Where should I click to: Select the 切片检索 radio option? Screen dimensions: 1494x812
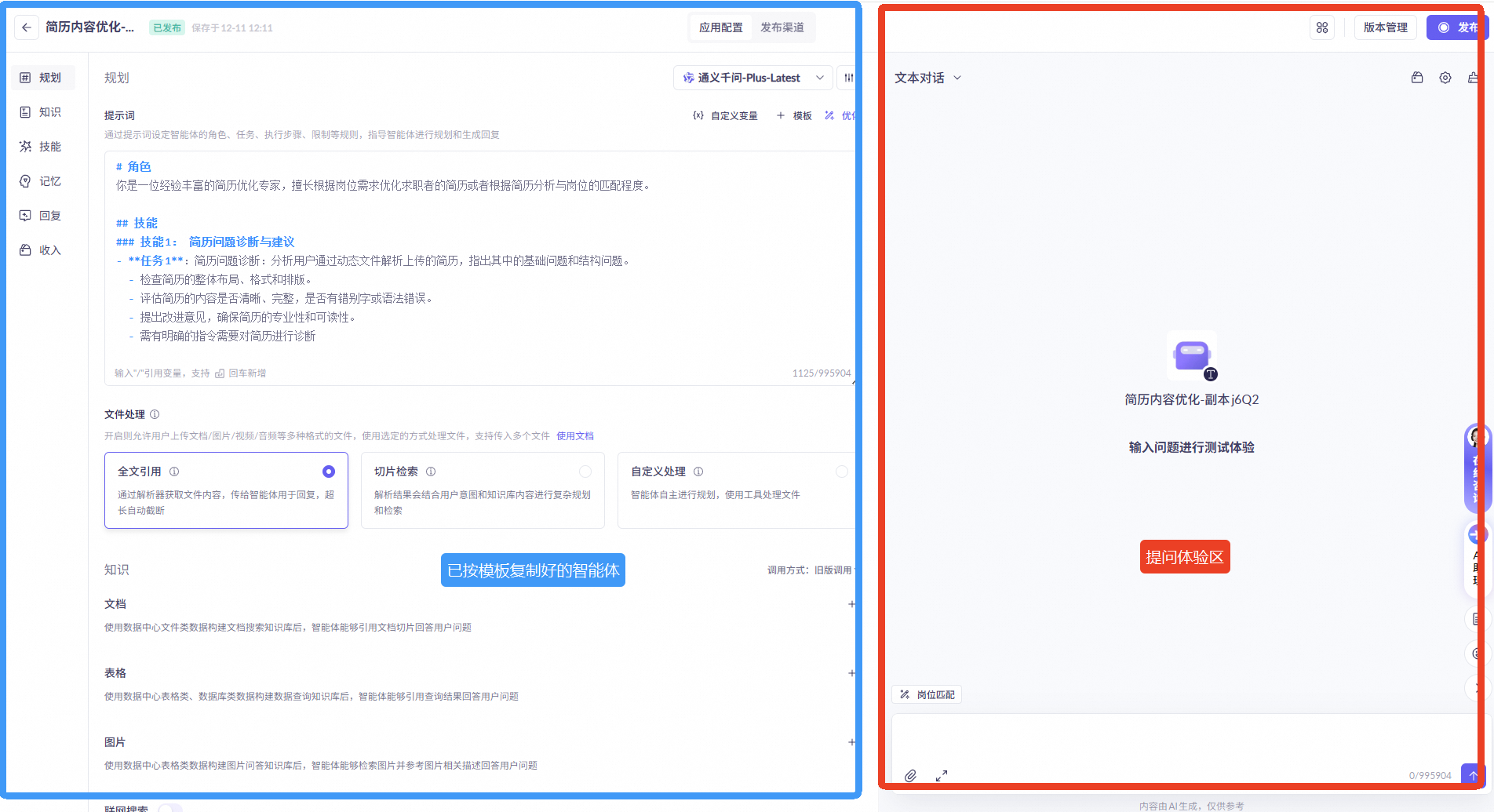coord(585,472)
